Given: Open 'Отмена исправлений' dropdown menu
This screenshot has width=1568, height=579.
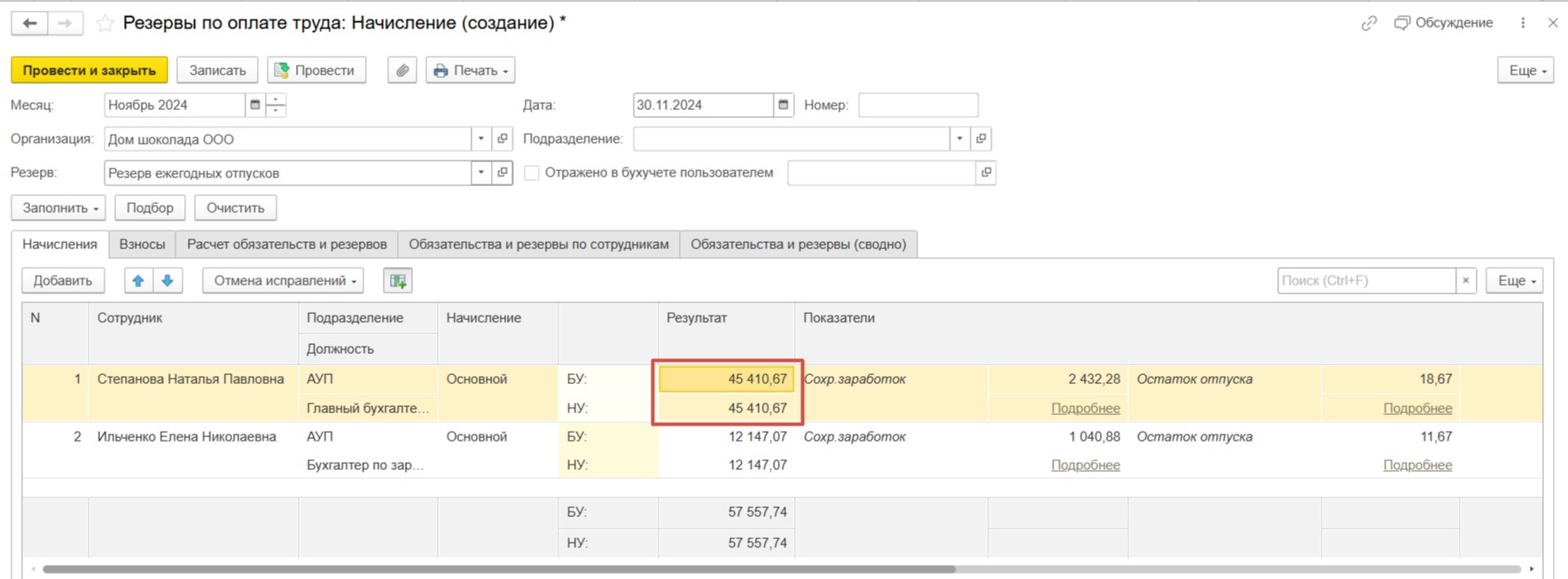Looking at the screenshot, I should click(x=284, y=280).
